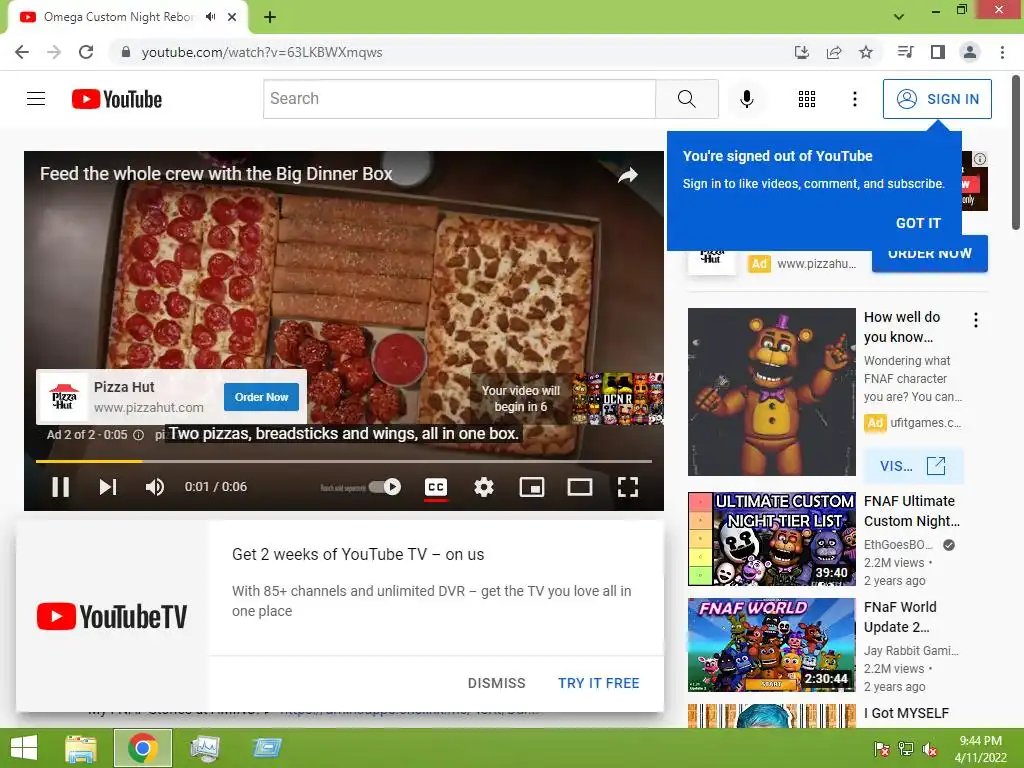Image resolution: width=1024 pixels, height=768 pixels.
Task: Switch to theater mode
Action: 579,487
